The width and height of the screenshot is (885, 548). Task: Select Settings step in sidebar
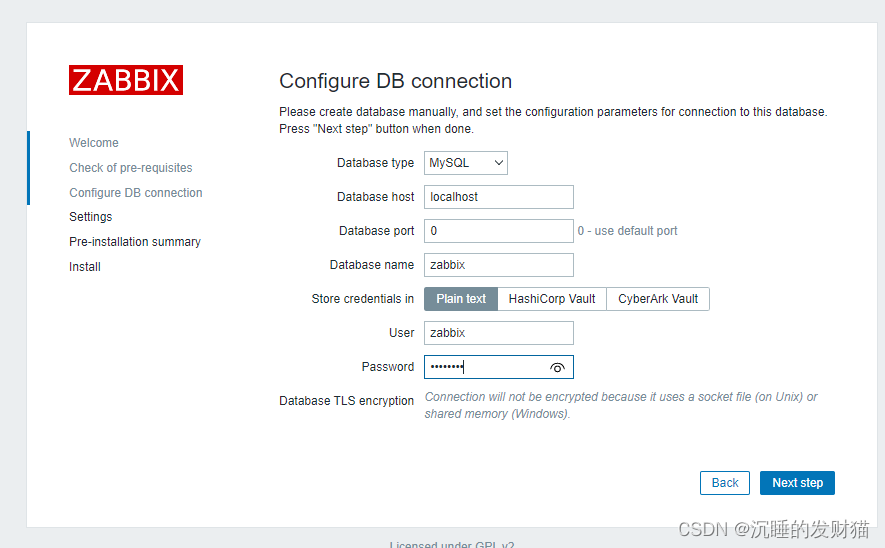pos(90,217)
